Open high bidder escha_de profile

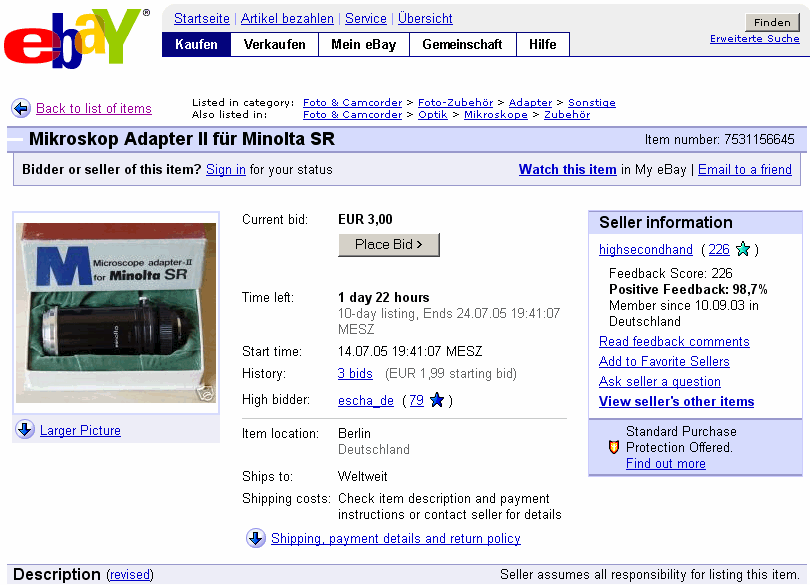tap(366, 401)
